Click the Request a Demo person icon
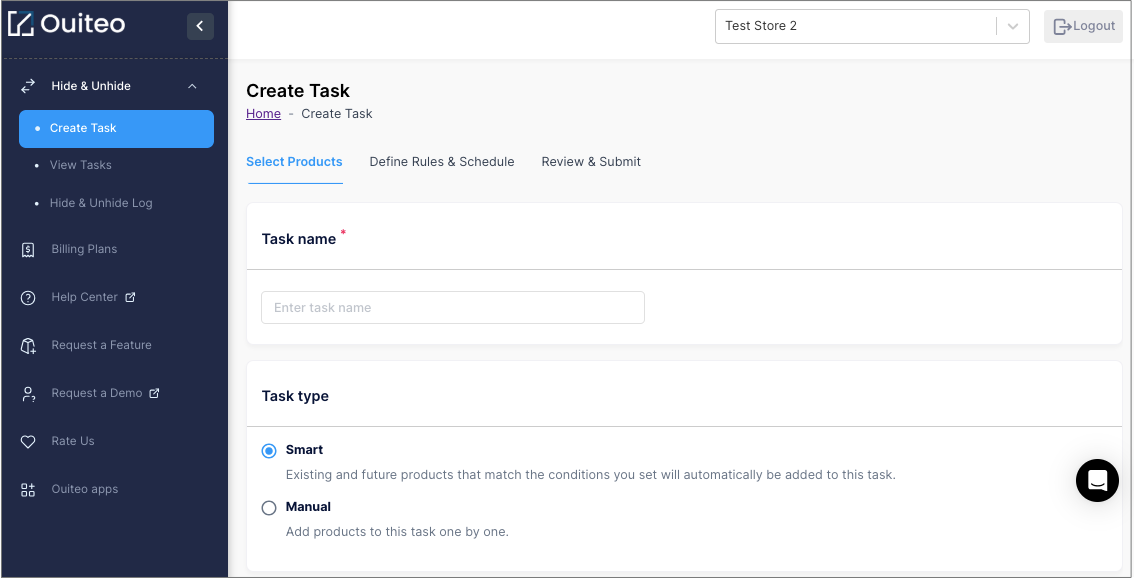1134x578 pixels. click(x=27, y=394)
